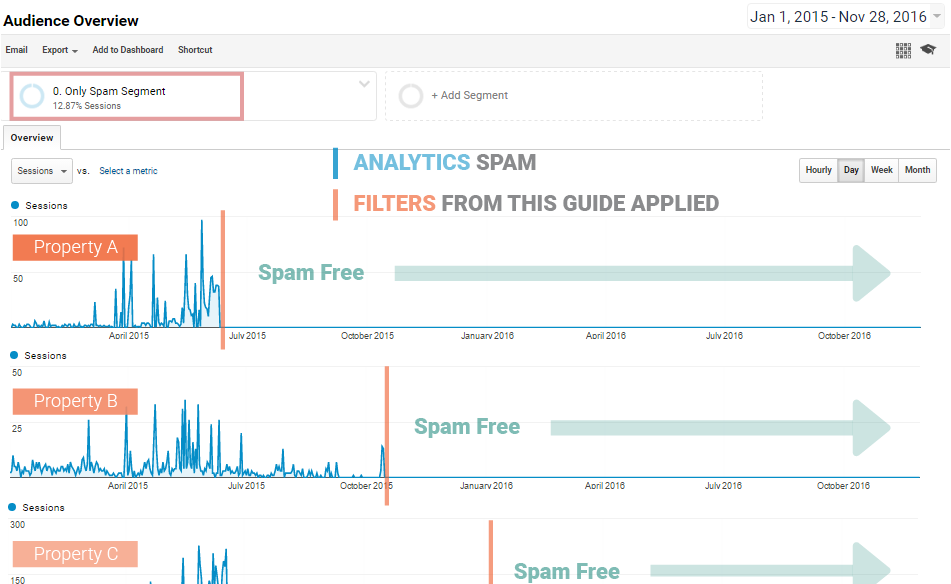Click January 2016 label on Property B chart
Viewport: 951px width, 584px height.
(486, 485)
